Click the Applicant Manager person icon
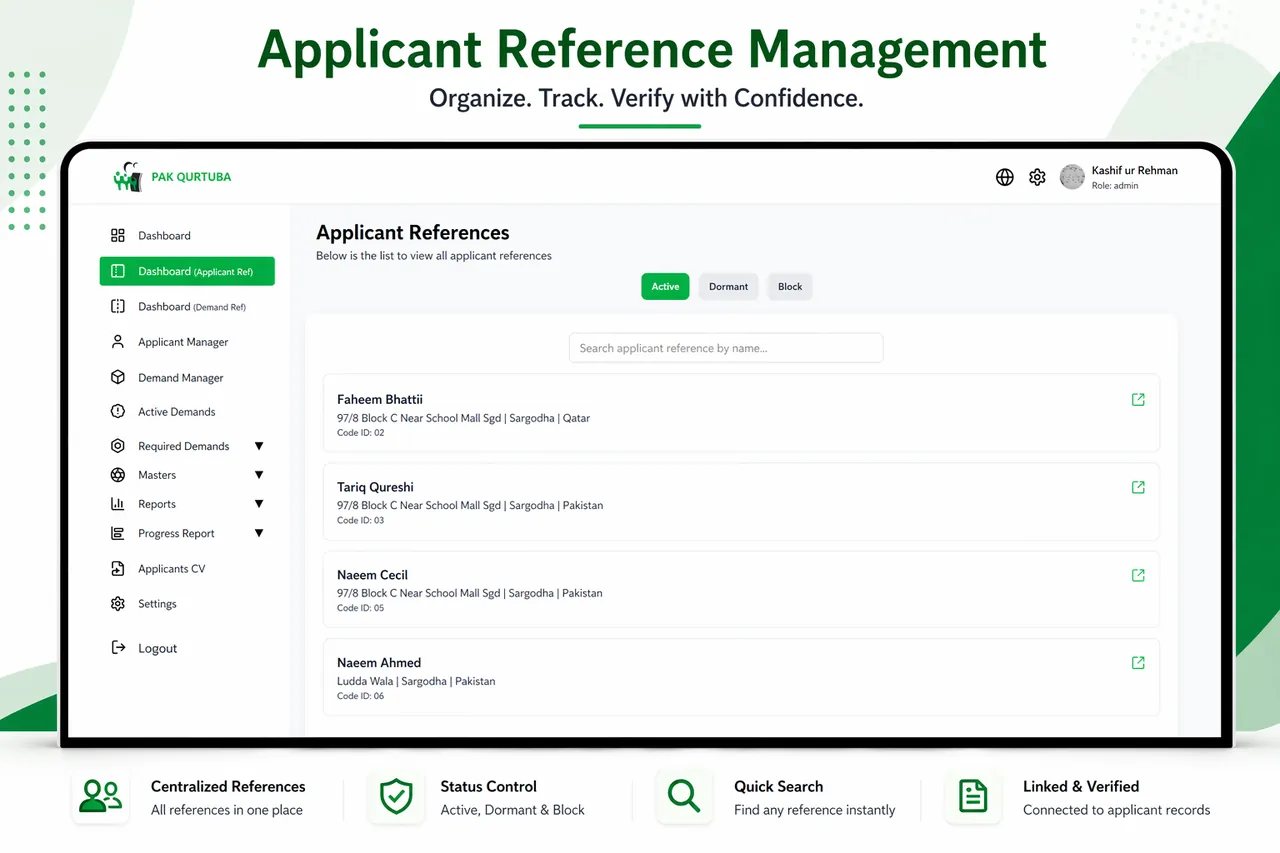Screen dimensions: 1280x853 (x=118, y=342)
